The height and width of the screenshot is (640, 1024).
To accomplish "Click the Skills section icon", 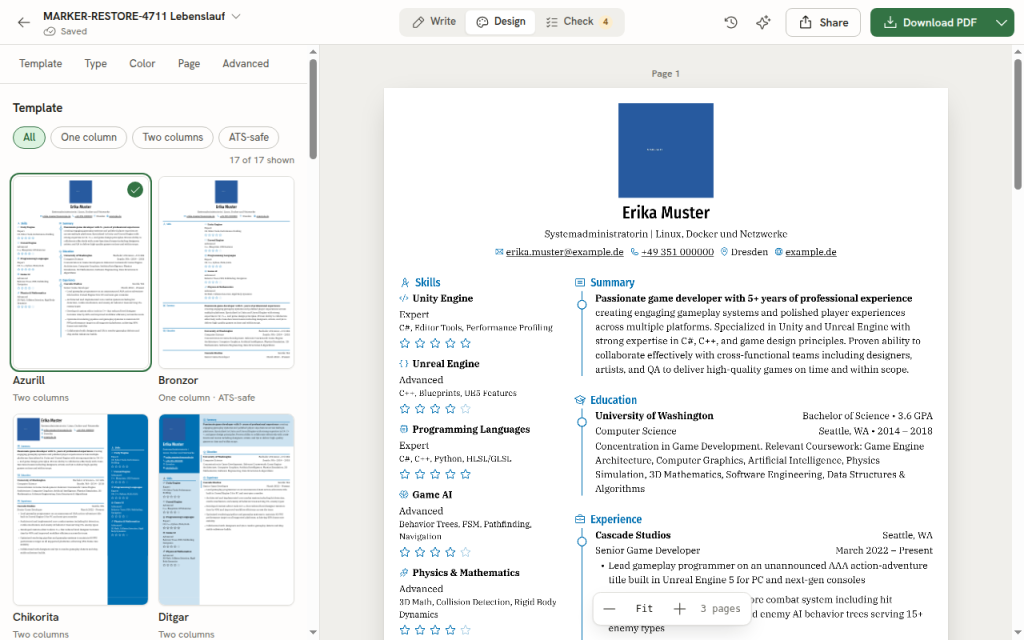I will click(x=405, y=283).
